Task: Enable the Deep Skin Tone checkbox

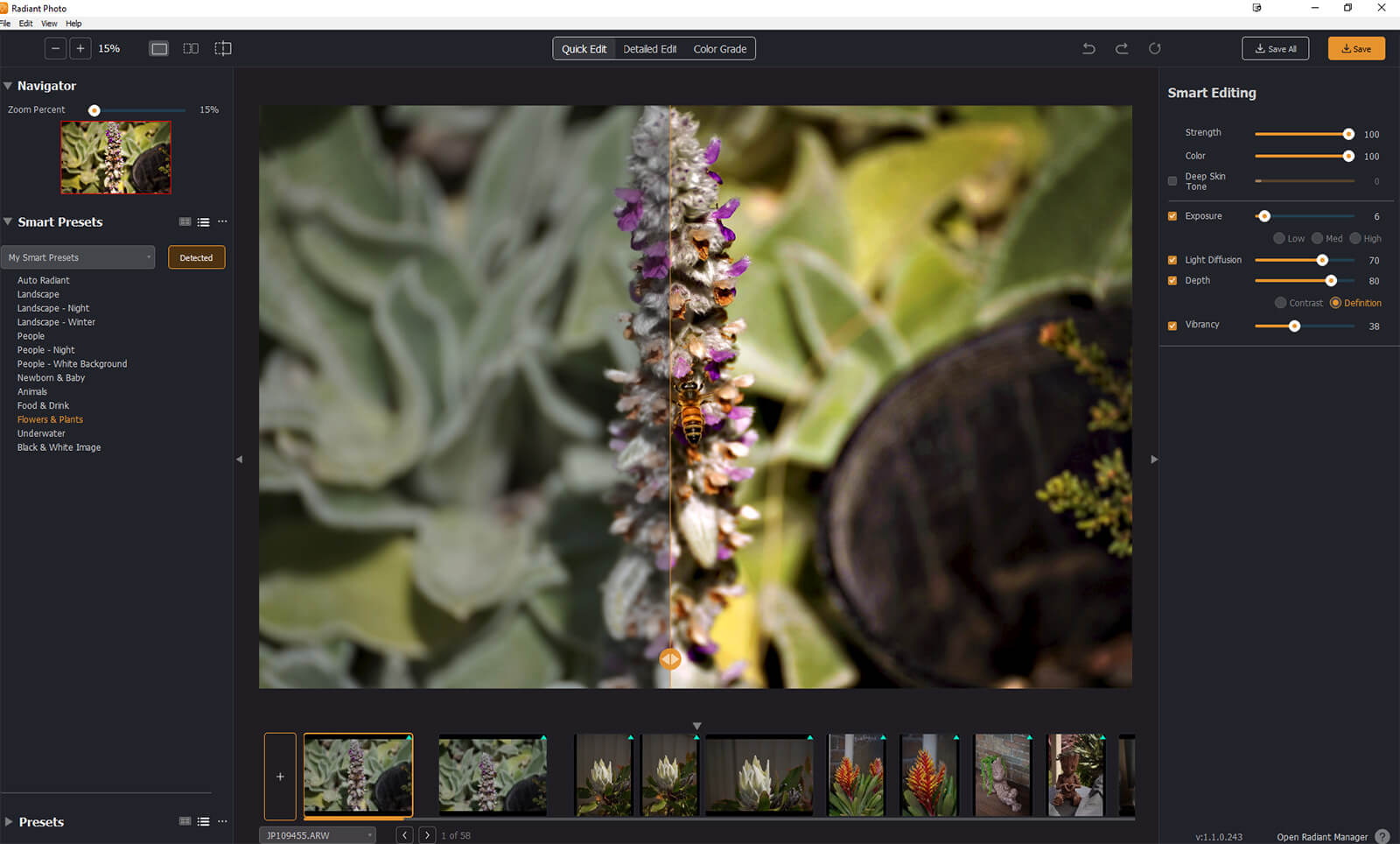Action: tap(1172, 181)
